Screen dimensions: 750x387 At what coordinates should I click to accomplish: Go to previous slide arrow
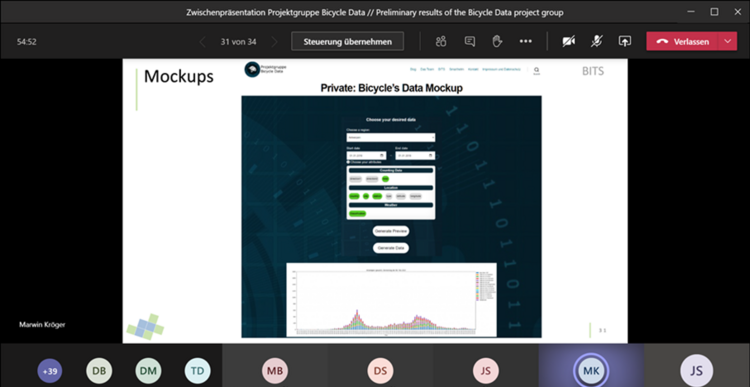click(202, 42)
